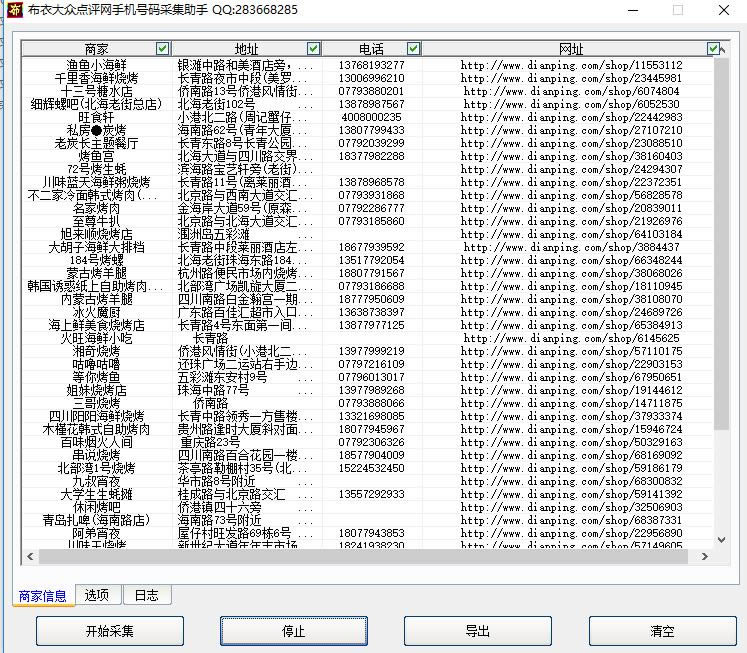This screenshot has height=653, width=747.
Task: Select the 商家信息 tab
Action: (43, 596)
